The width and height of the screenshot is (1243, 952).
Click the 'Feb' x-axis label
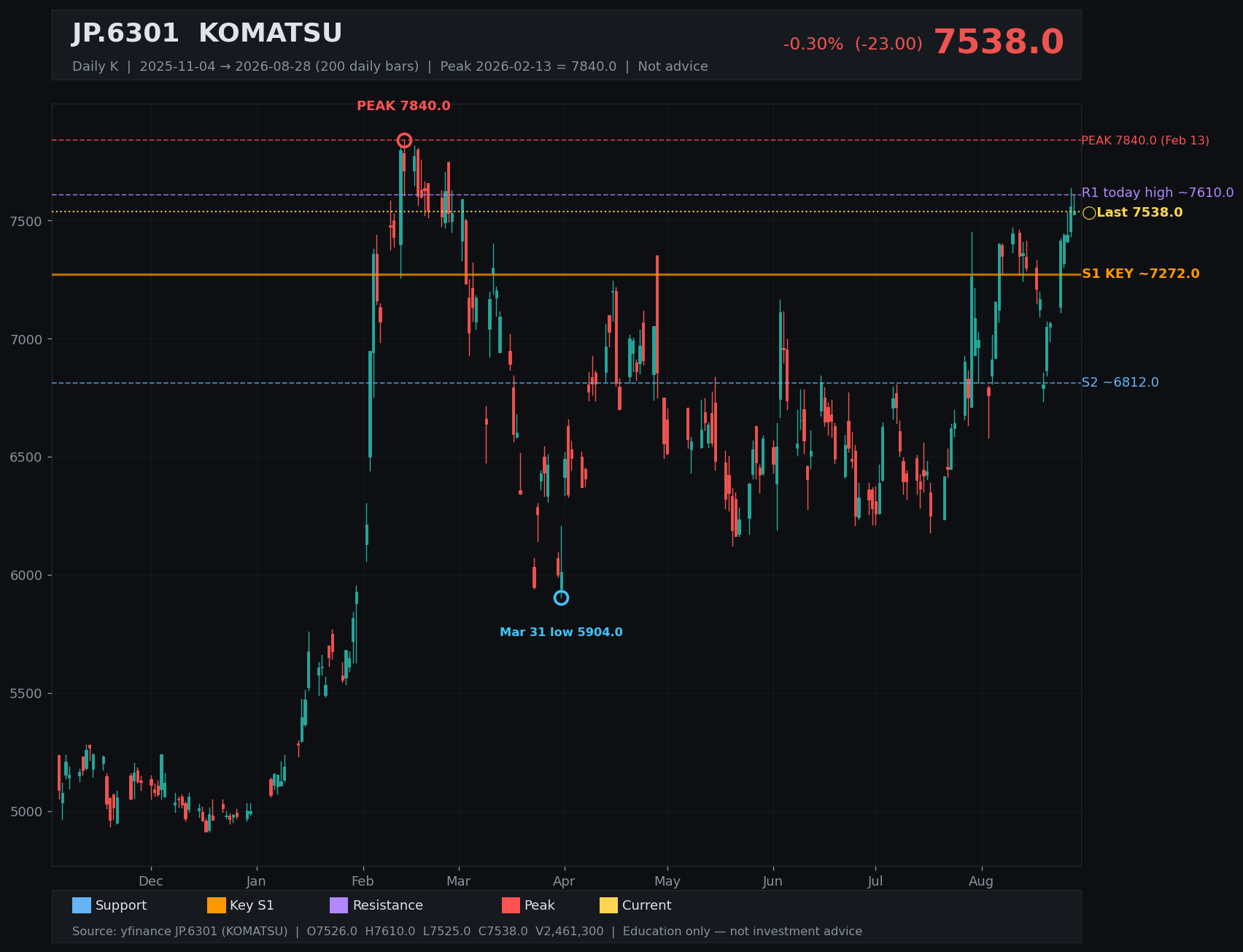(x=363, y=881)
